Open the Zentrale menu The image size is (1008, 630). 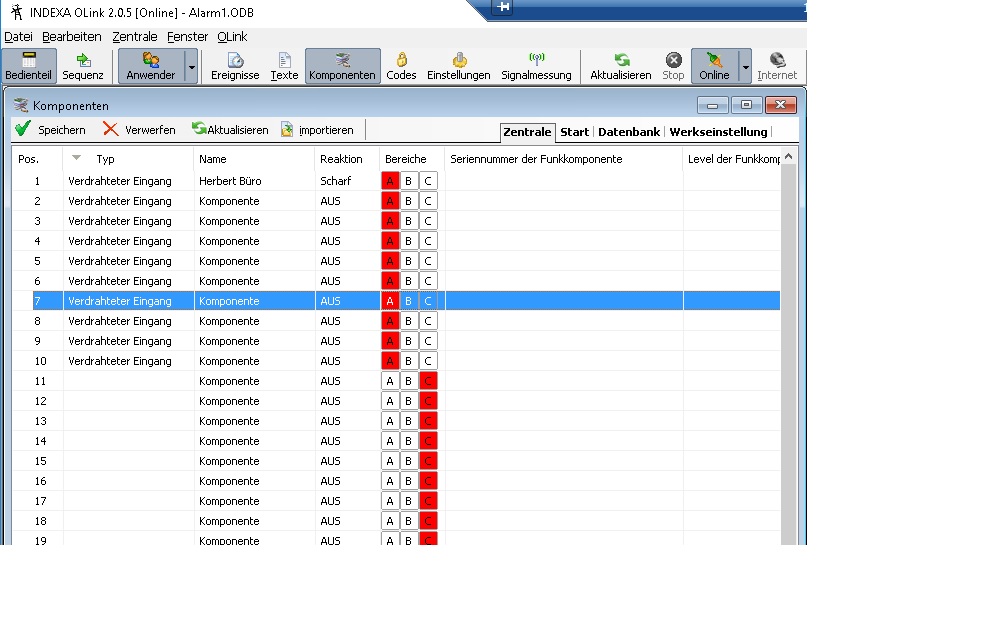[x=135, y=37]
